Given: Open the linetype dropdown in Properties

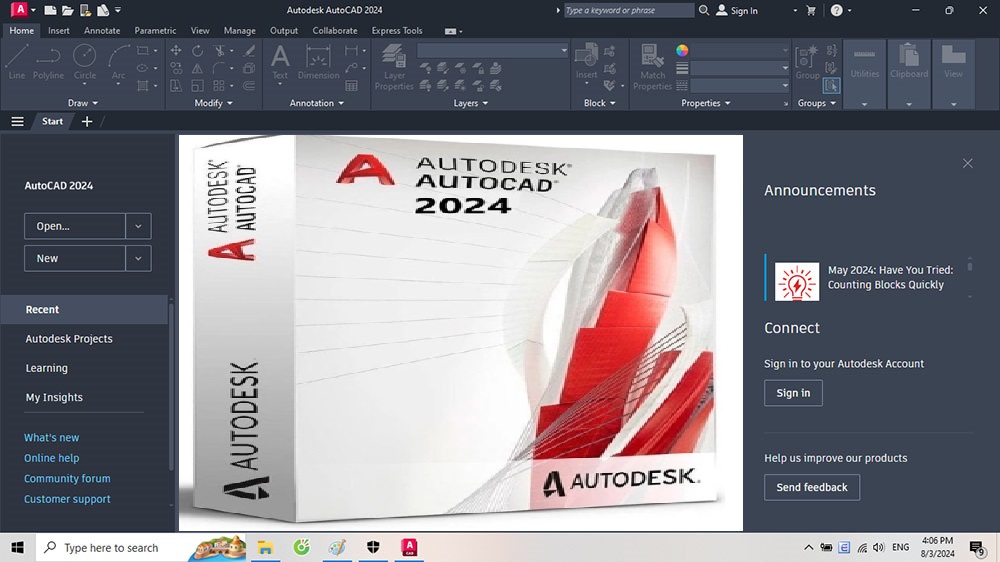Looking at the screenshot, I should tap(785, 85).
